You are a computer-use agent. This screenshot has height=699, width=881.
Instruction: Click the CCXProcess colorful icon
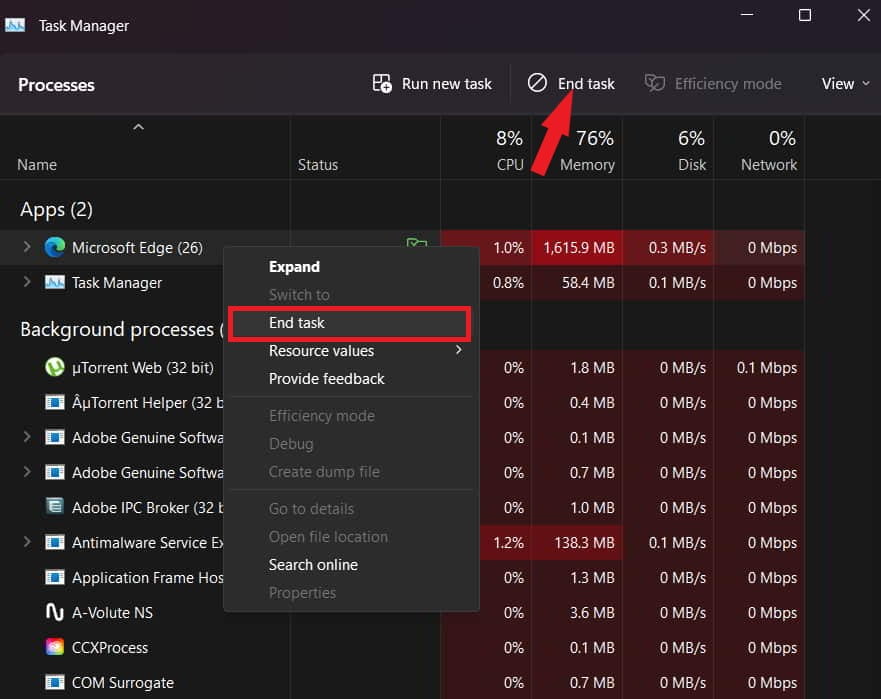coord(55,647)
